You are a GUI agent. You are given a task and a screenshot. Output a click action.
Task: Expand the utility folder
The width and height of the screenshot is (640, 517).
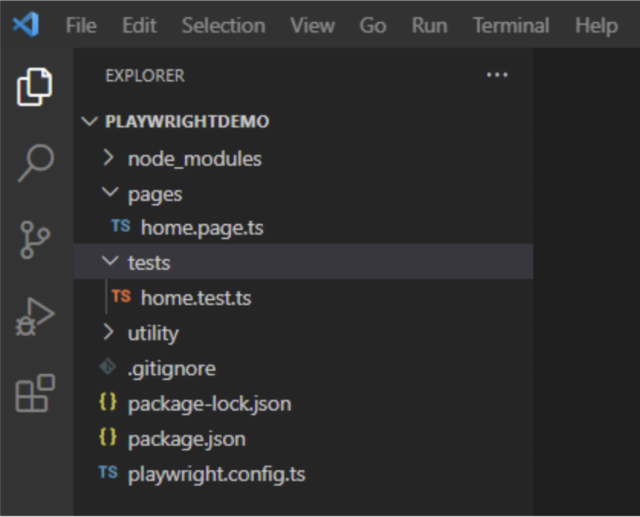[x=109, y=333]
